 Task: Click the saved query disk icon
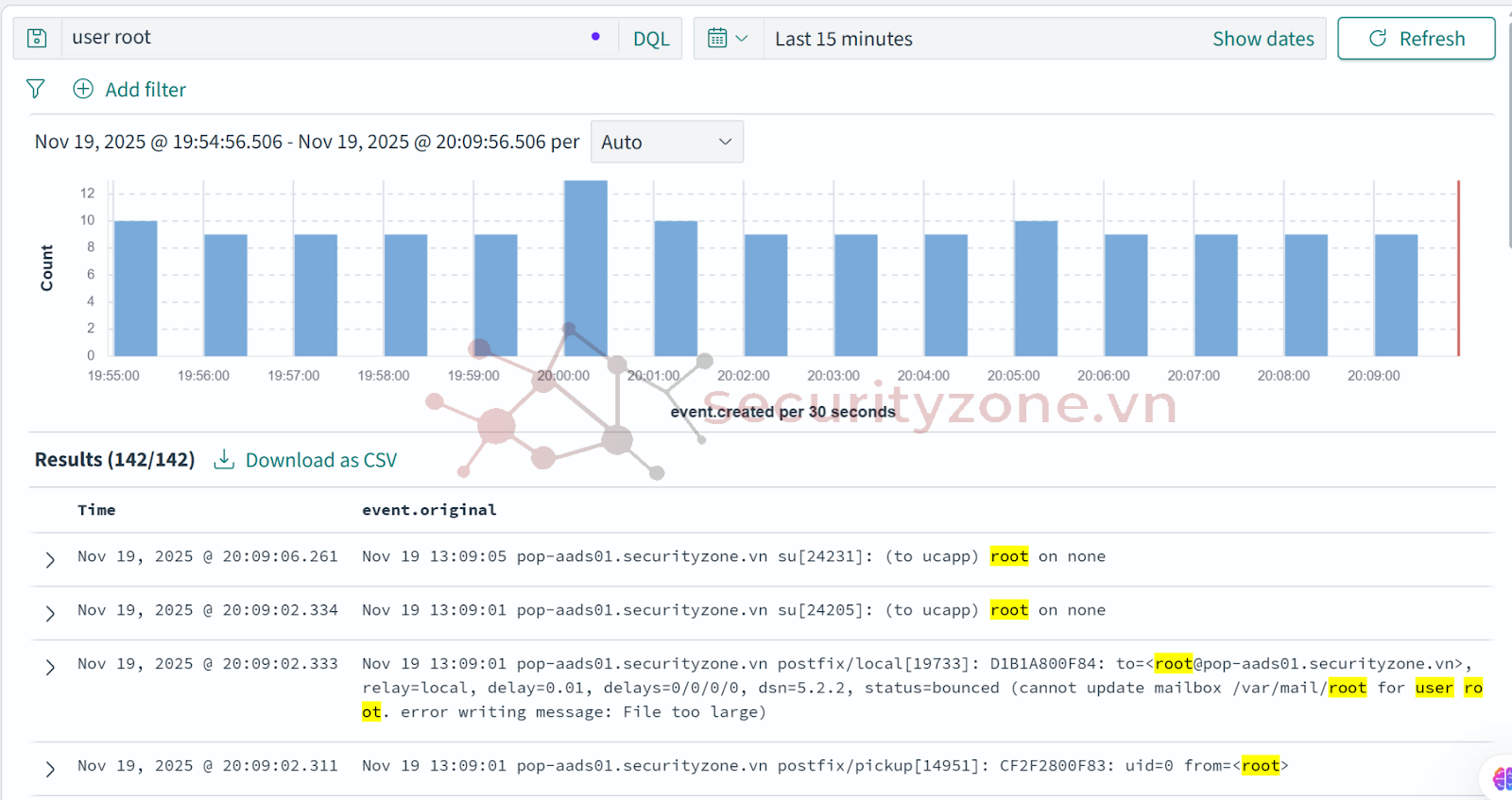pyautogui.click(x=37, y=38)
